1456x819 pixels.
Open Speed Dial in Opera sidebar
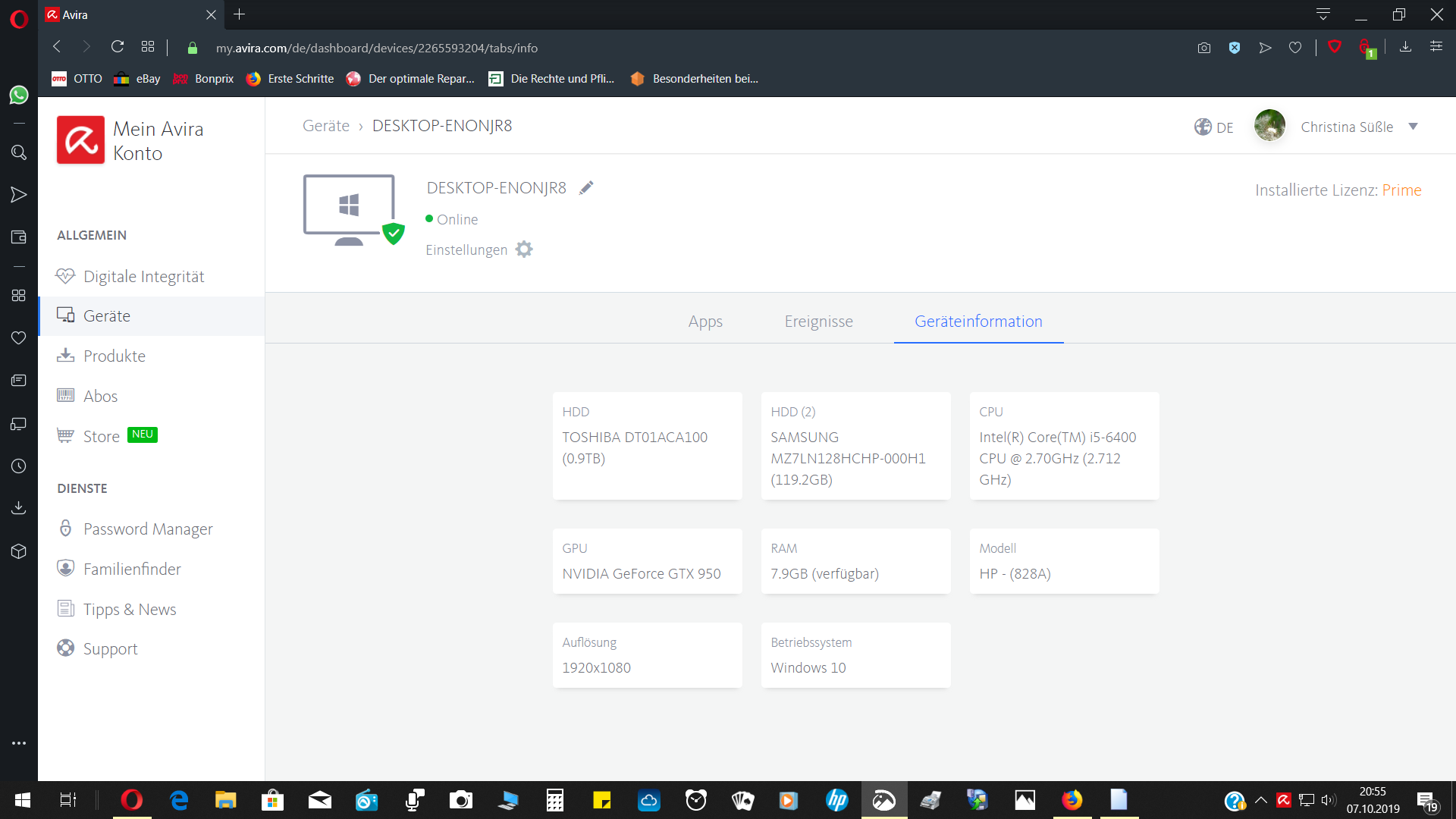19,295
